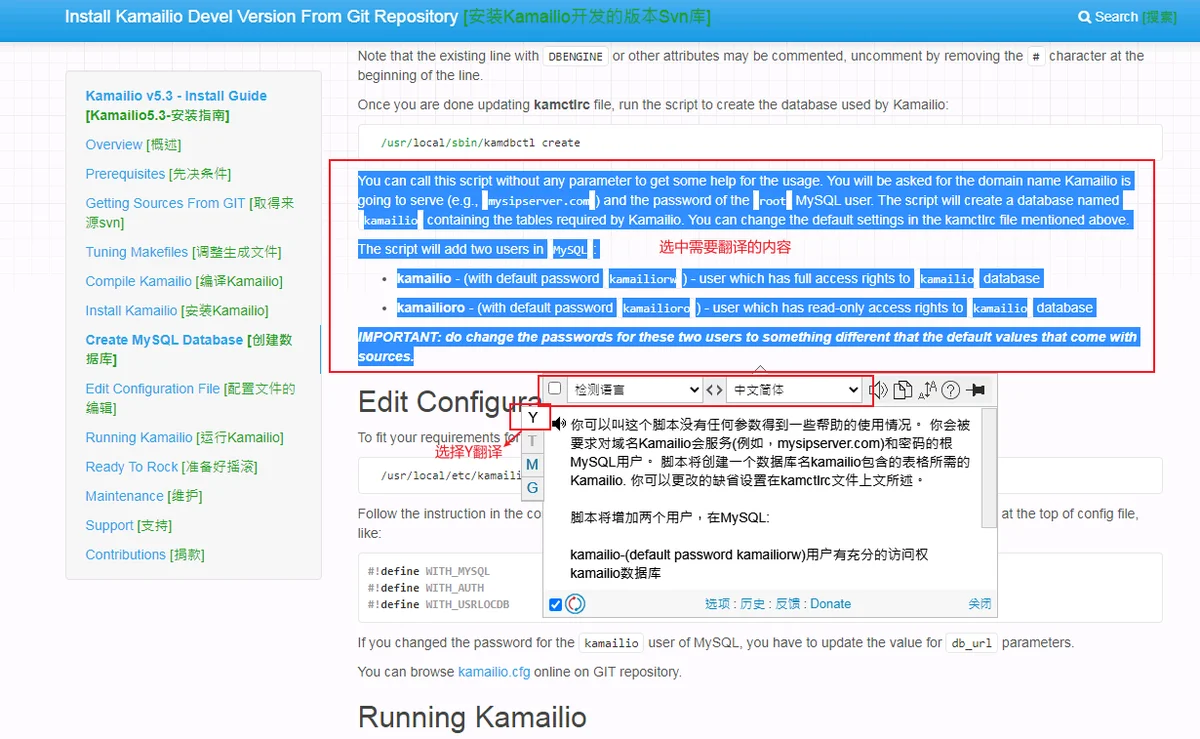Open kamailio.cfg link in page body
The width and height of the screenshot is (1200, 739).
click(494, 672)
